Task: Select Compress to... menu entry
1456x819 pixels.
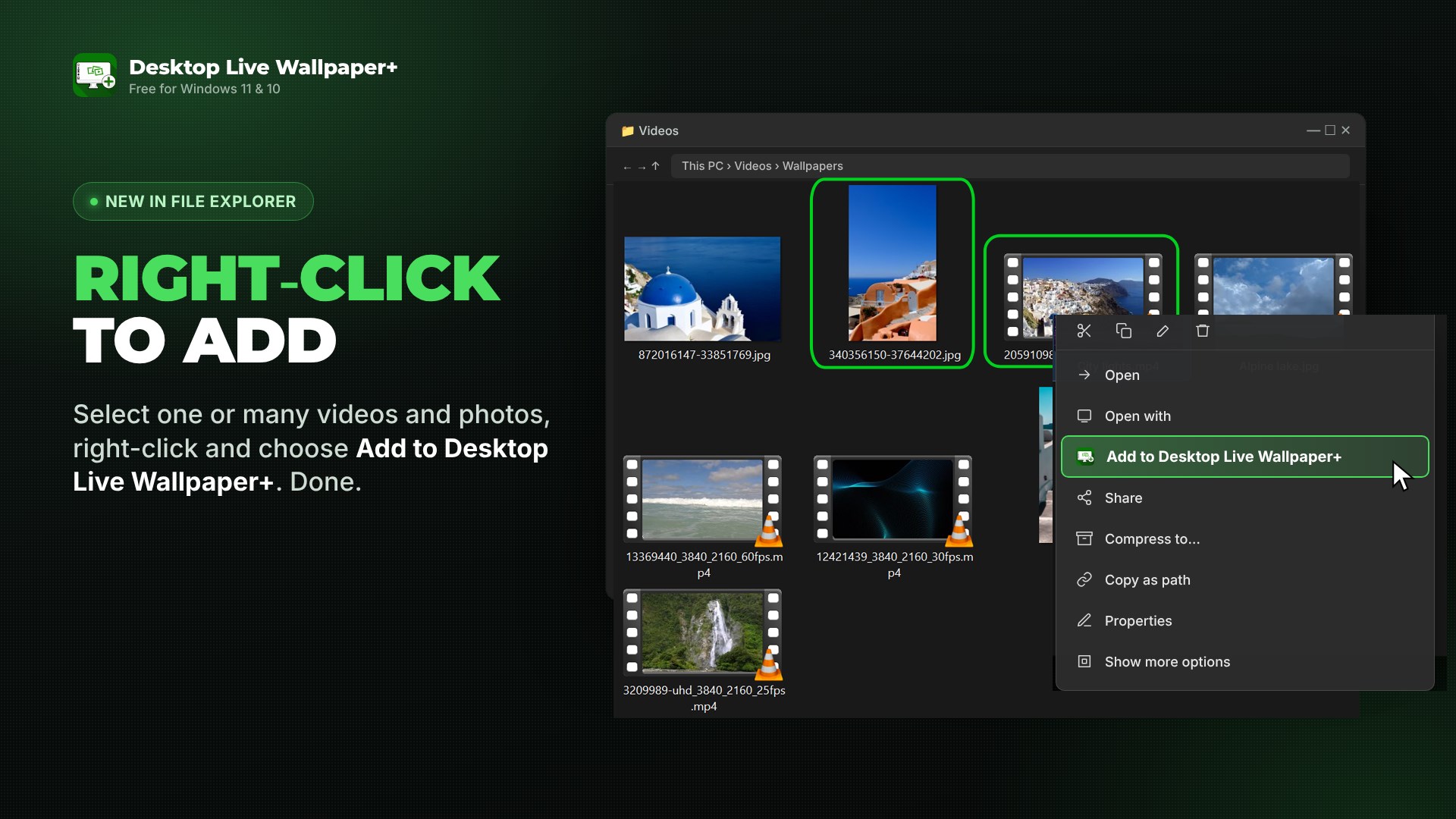Action: pyautogui.click(x=1244, y=538)
